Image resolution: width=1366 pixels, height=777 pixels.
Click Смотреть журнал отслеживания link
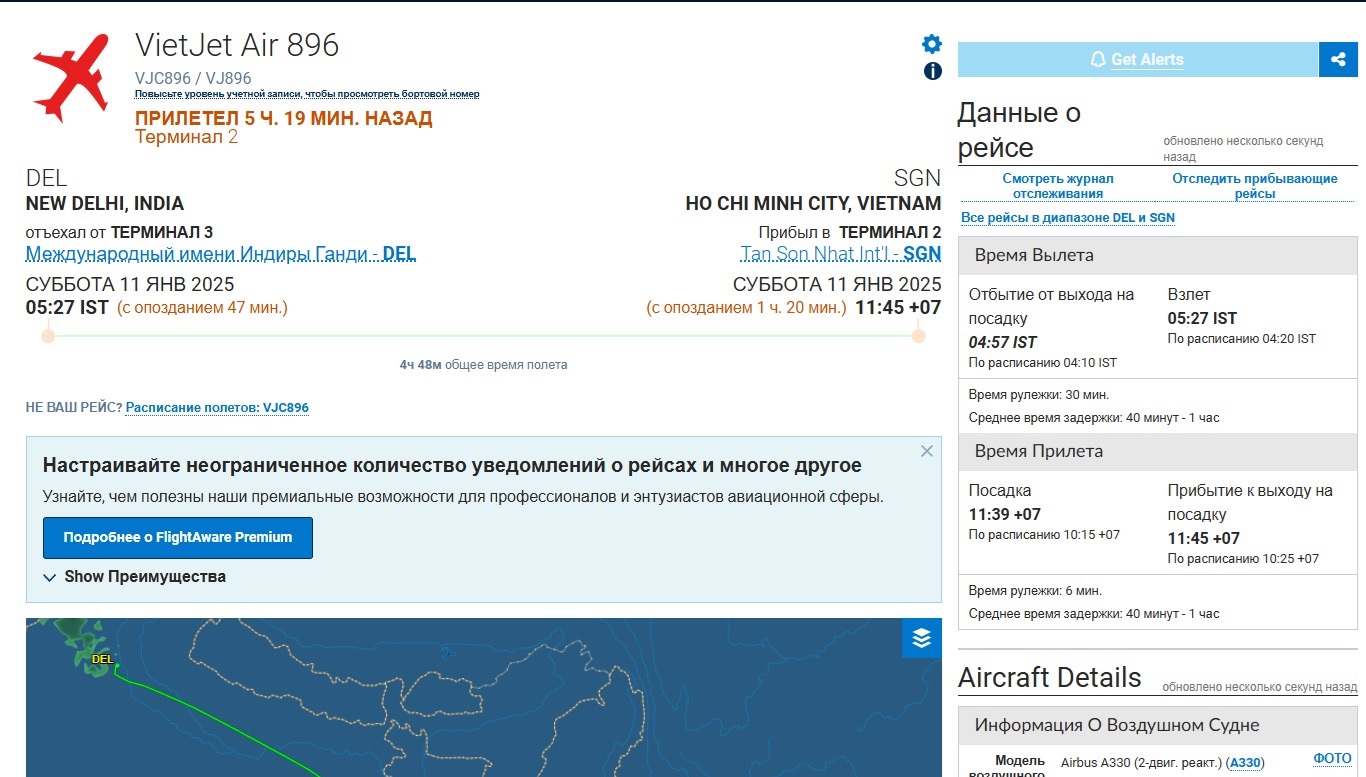1058,186
